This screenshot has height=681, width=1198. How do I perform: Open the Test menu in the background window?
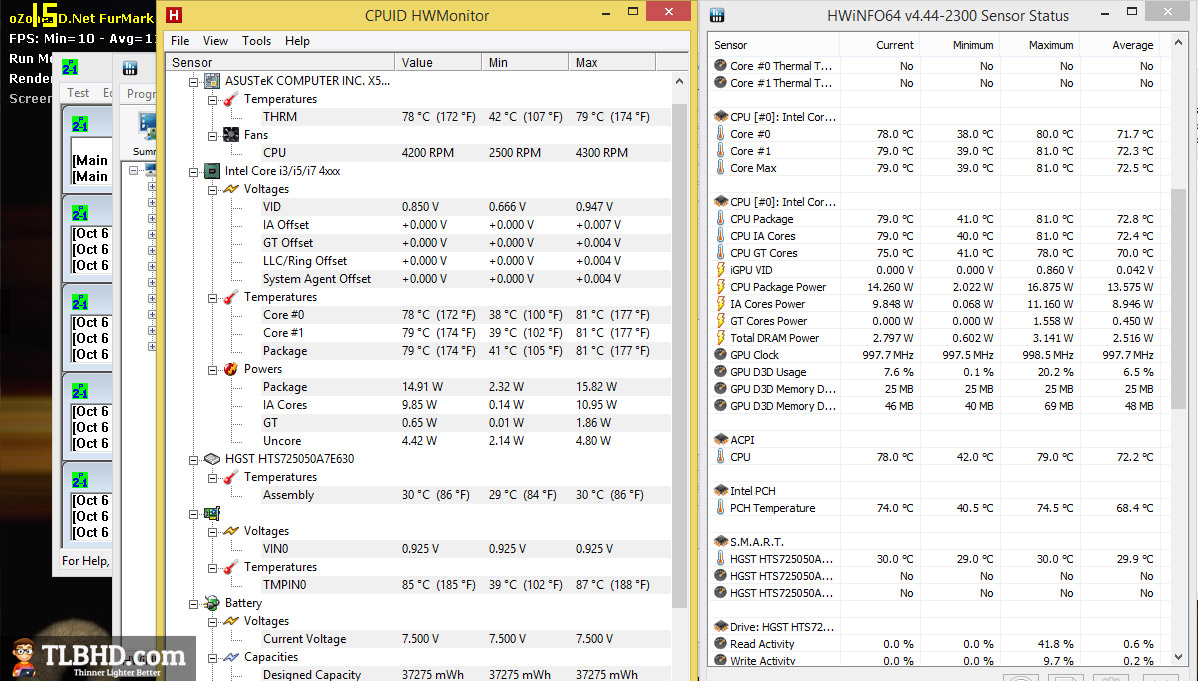pyautogui.click(x=78, y=92)
